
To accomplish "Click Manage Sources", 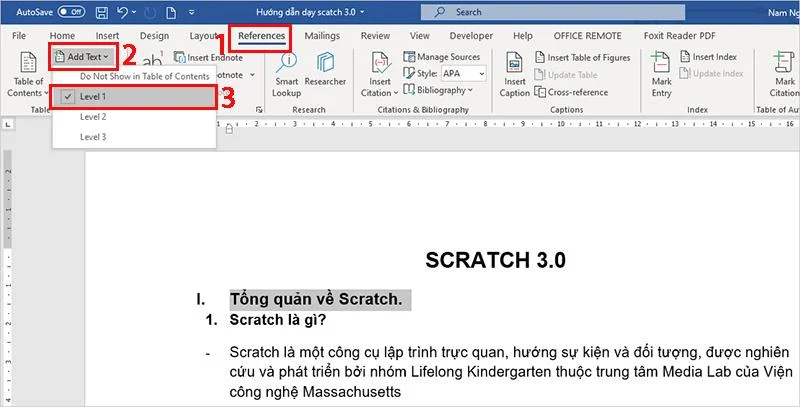I will pos(442,57).
